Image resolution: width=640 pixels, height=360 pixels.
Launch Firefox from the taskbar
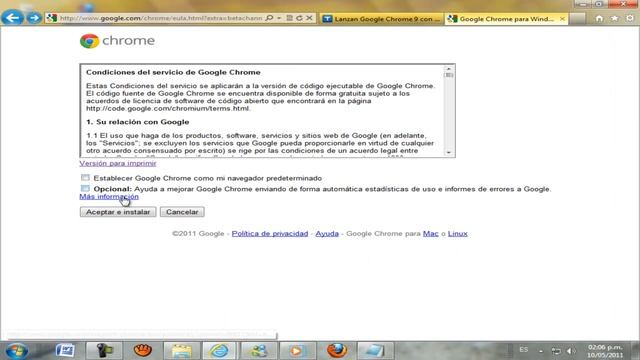pos(337,351)
